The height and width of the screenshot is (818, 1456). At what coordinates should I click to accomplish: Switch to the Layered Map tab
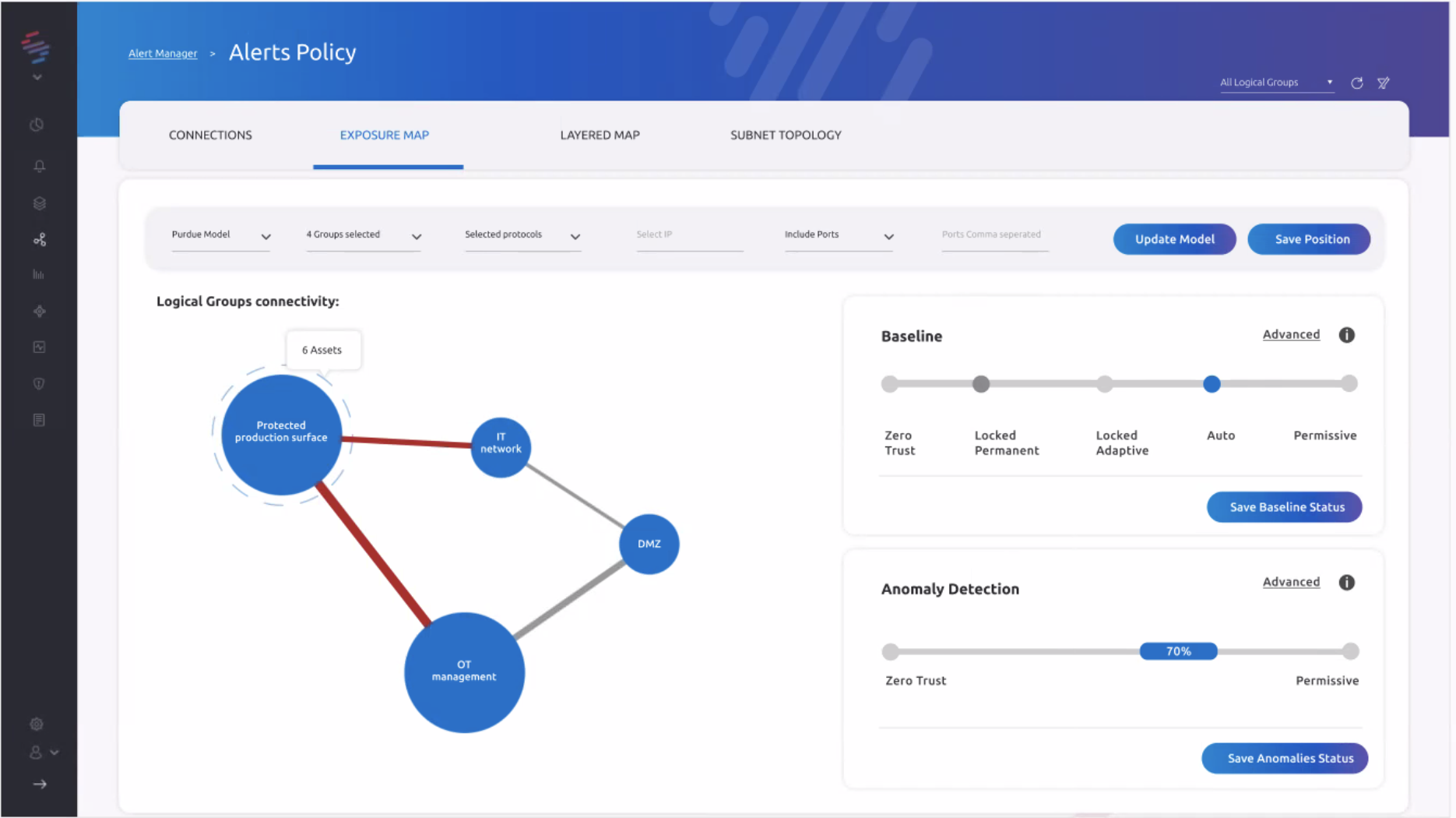click(599, 135)
